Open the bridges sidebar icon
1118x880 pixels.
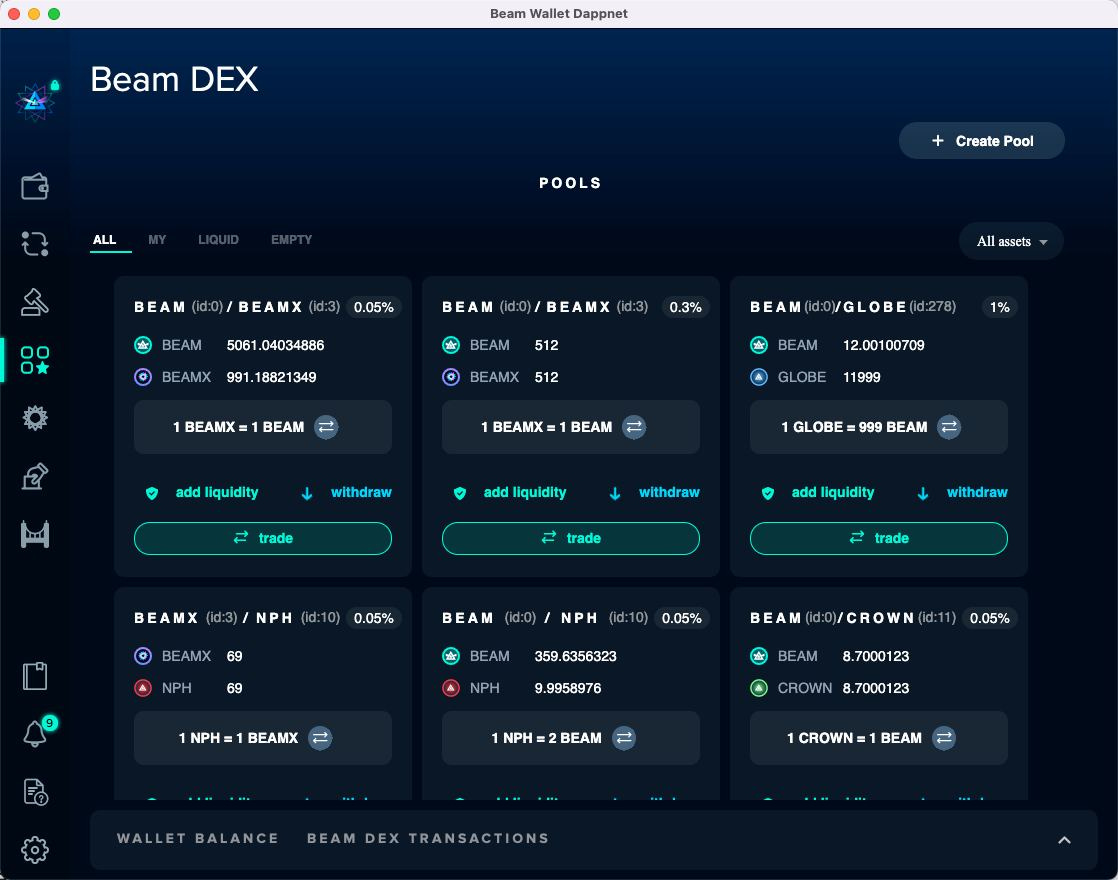[x=35, y=534]
